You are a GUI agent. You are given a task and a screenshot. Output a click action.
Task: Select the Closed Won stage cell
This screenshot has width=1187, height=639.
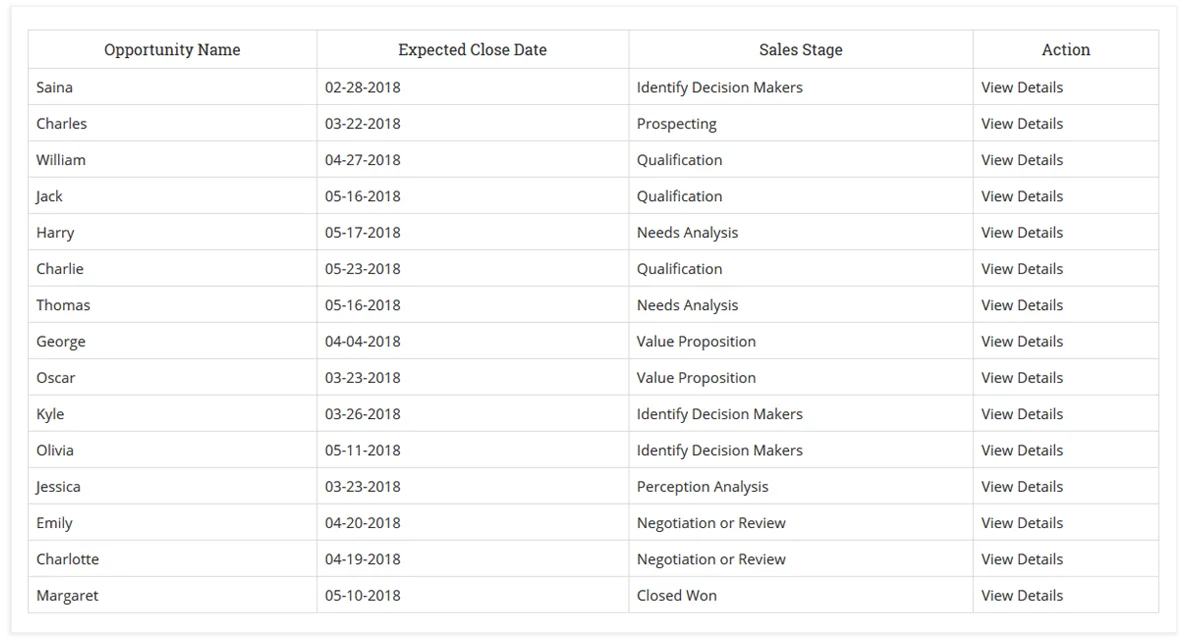point(676,596)
